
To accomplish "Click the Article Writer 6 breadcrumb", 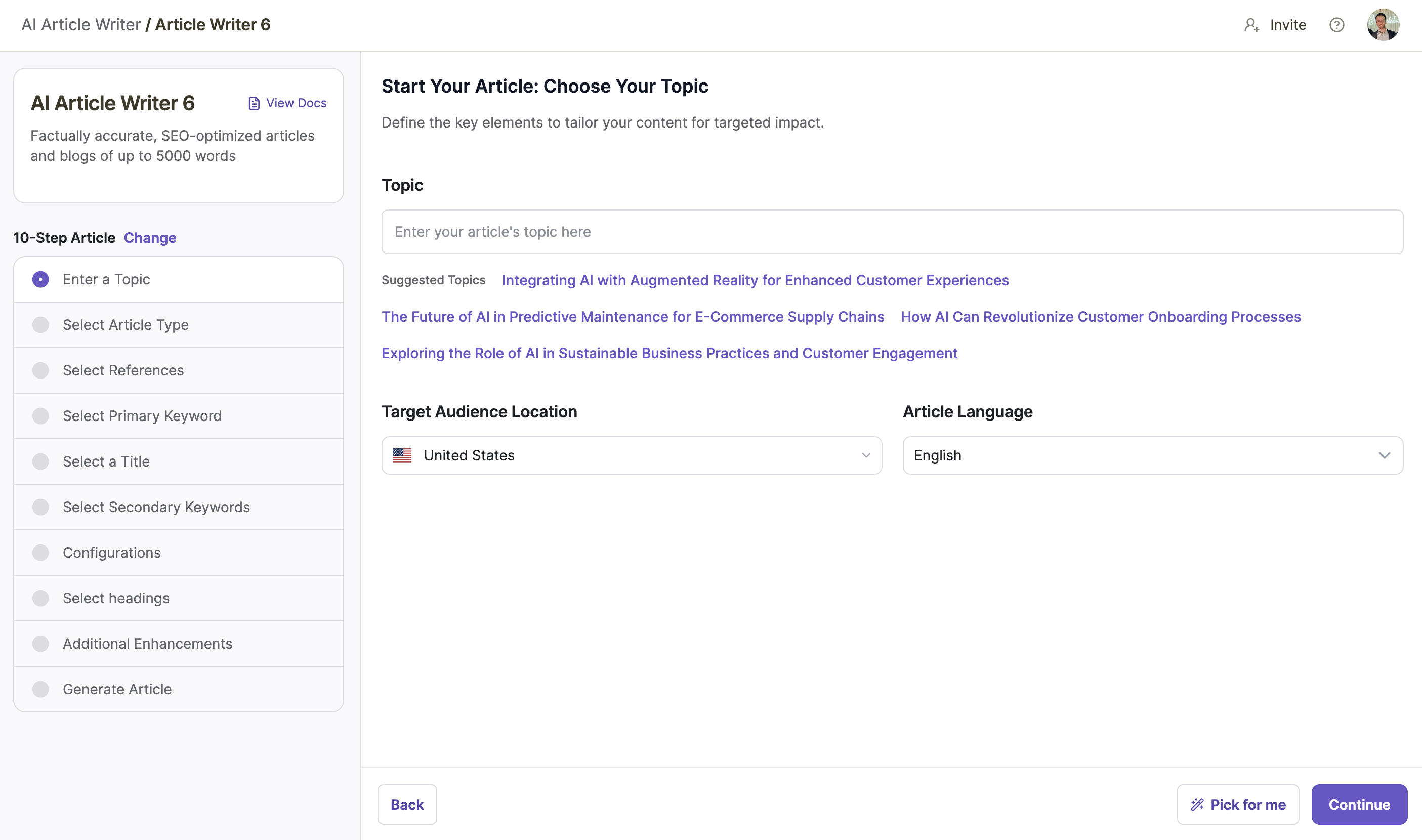I will [x=213, y=25].
